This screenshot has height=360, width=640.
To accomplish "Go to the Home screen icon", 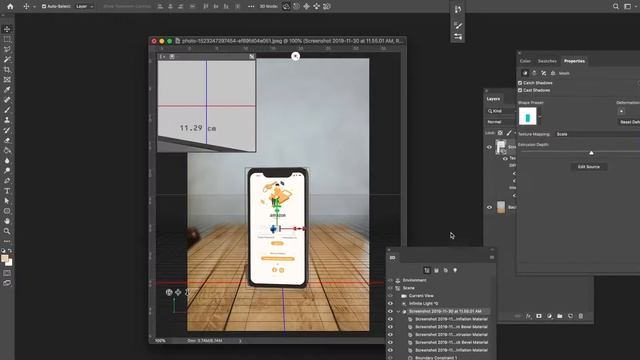I will (10, 7).
